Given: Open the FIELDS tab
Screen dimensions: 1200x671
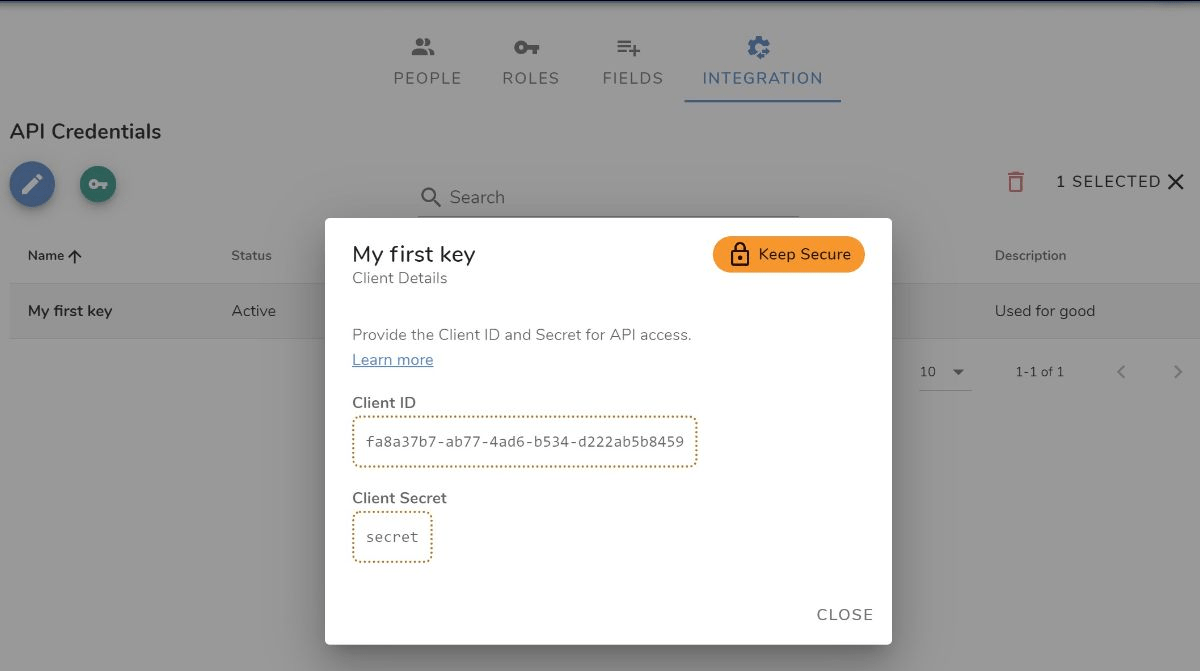Looking at the screenshot, I should pyautogui.click(x=632, y=63).
